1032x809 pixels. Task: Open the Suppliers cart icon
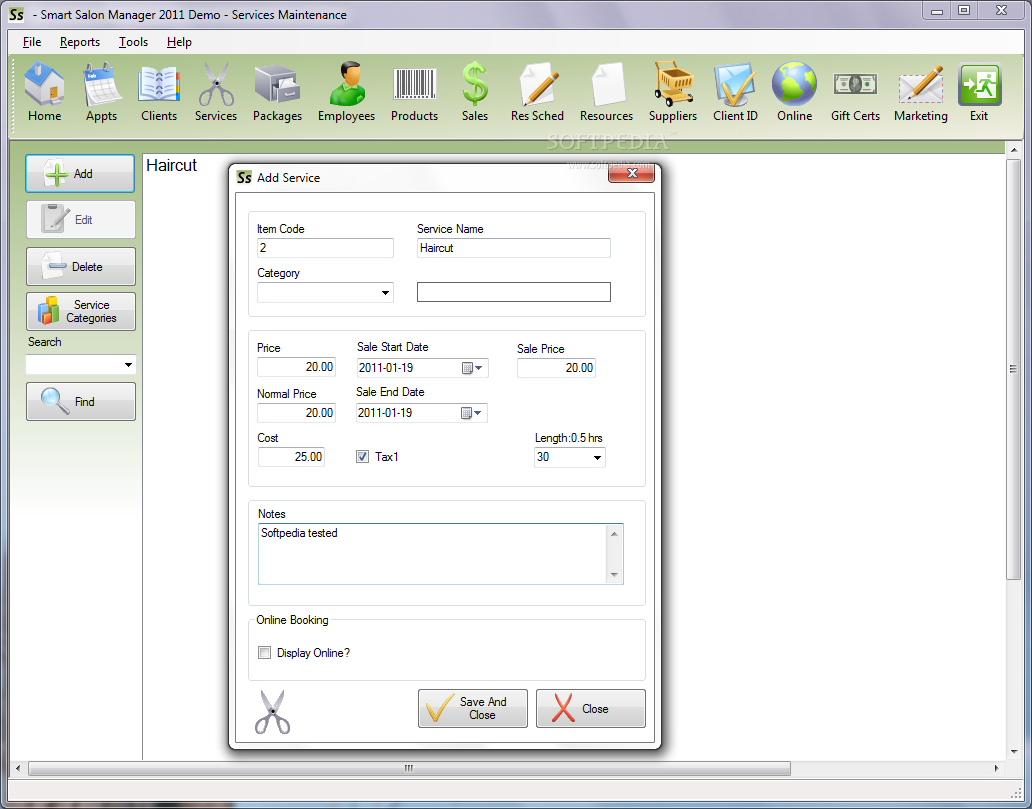673,92
